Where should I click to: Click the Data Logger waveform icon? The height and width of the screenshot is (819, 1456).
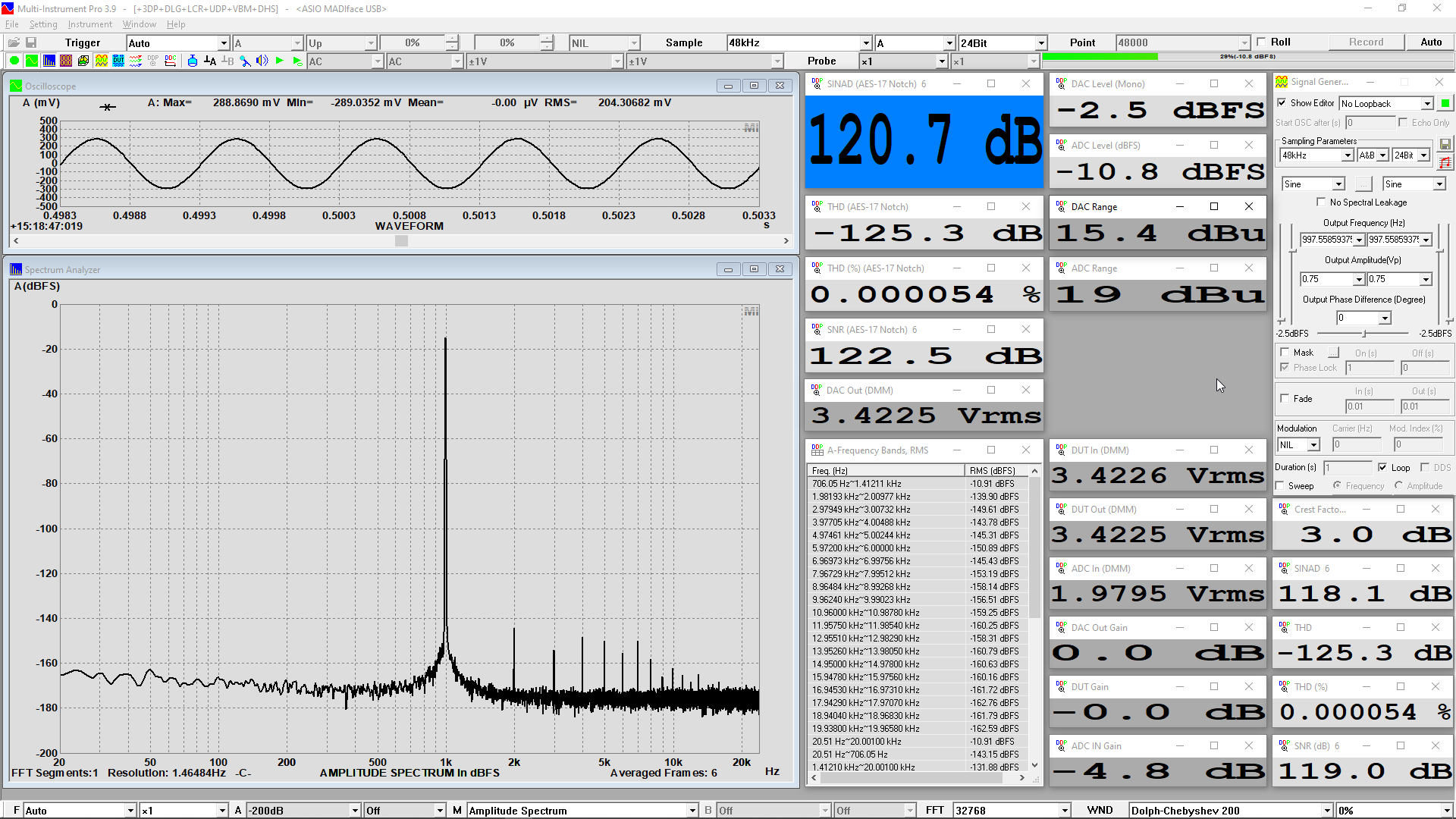click(x=136, y=61)
